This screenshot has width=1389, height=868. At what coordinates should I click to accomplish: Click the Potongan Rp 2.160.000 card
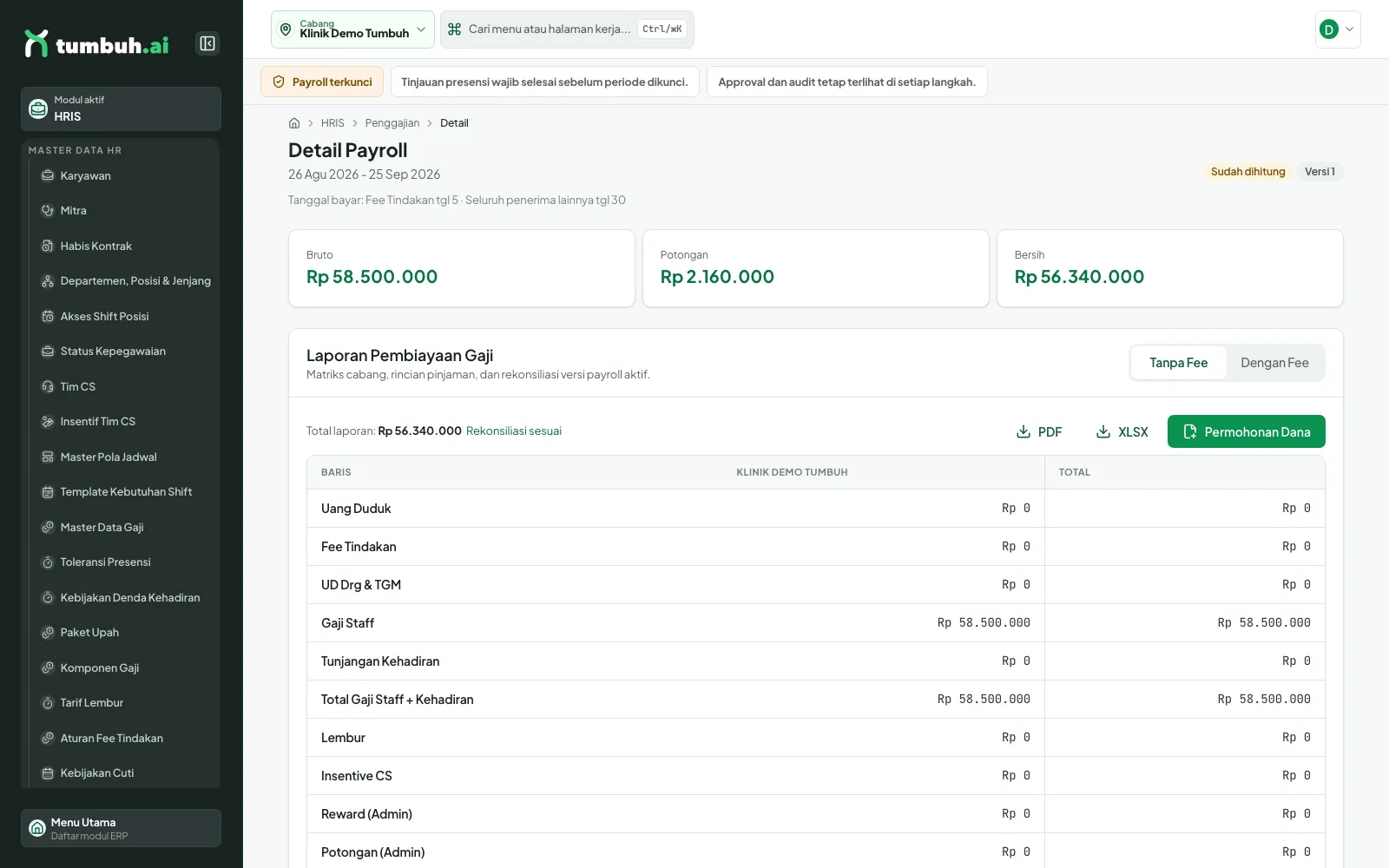tap(816, 268)
